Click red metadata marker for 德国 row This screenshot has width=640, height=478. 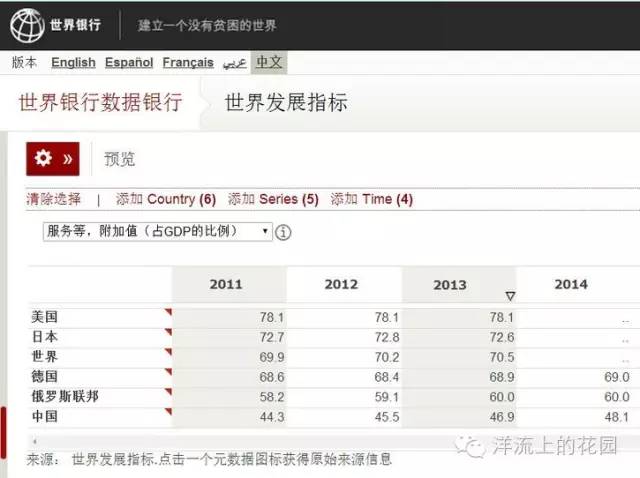click(168, 372)
